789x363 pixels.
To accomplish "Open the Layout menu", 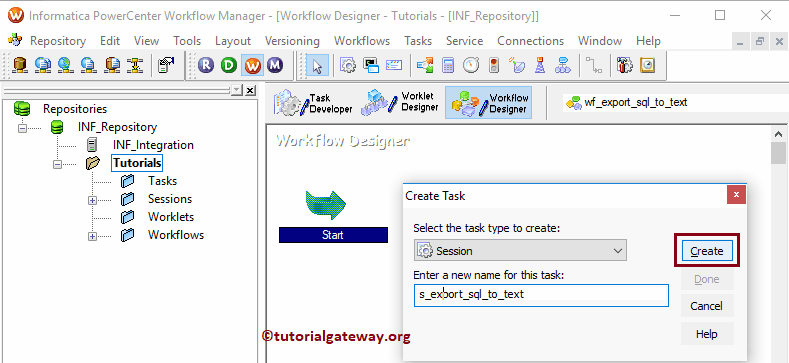I will 232,41.
